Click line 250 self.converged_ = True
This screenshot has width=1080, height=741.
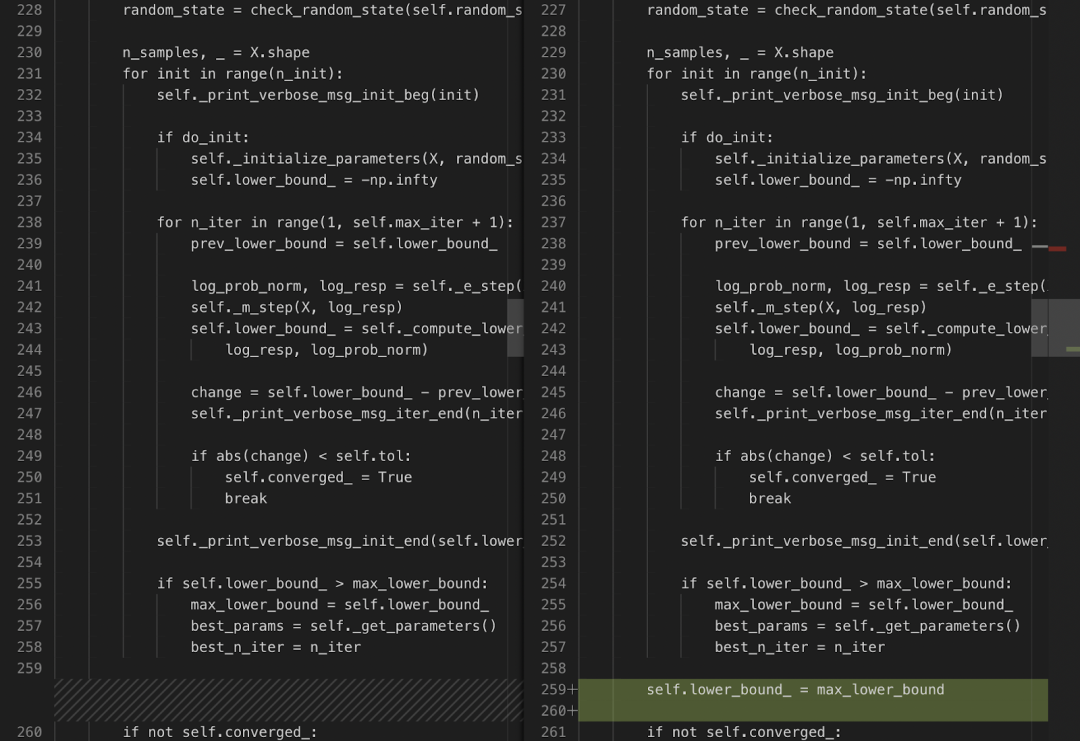pos(318,477)
